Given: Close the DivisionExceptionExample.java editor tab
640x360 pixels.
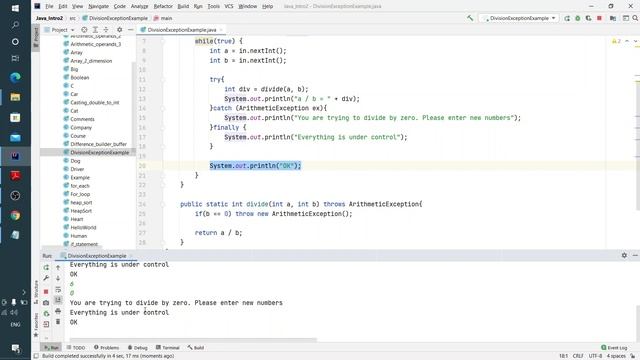Looking at the screenshot, I should pyautogui.click(x=221, y=30).
